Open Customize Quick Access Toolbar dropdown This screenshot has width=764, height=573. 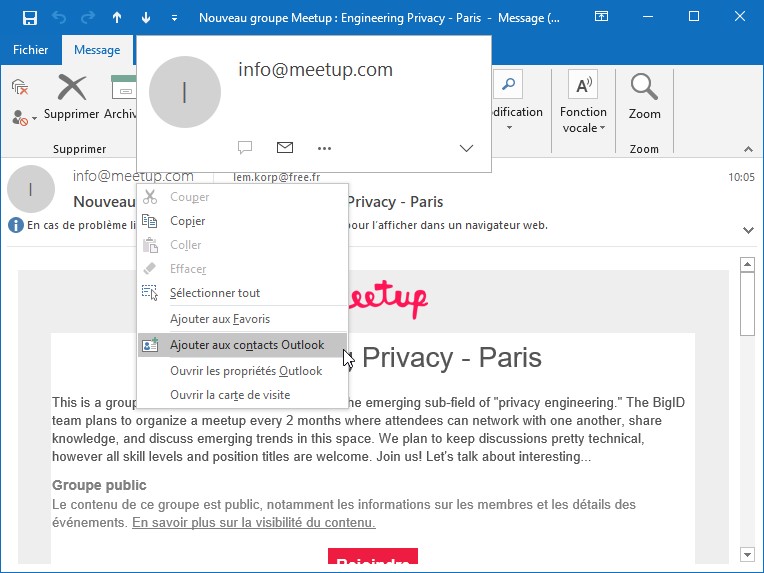click(175, 17)
